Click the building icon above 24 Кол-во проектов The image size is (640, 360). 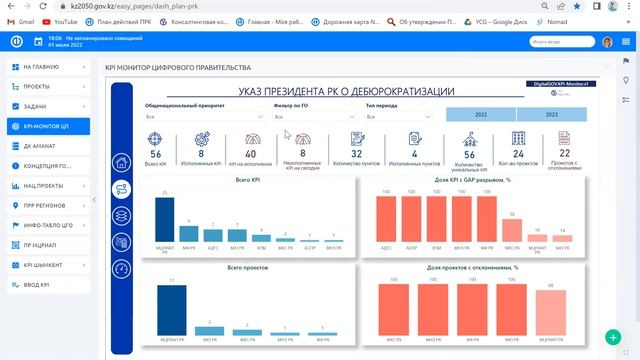click(518, 138)
